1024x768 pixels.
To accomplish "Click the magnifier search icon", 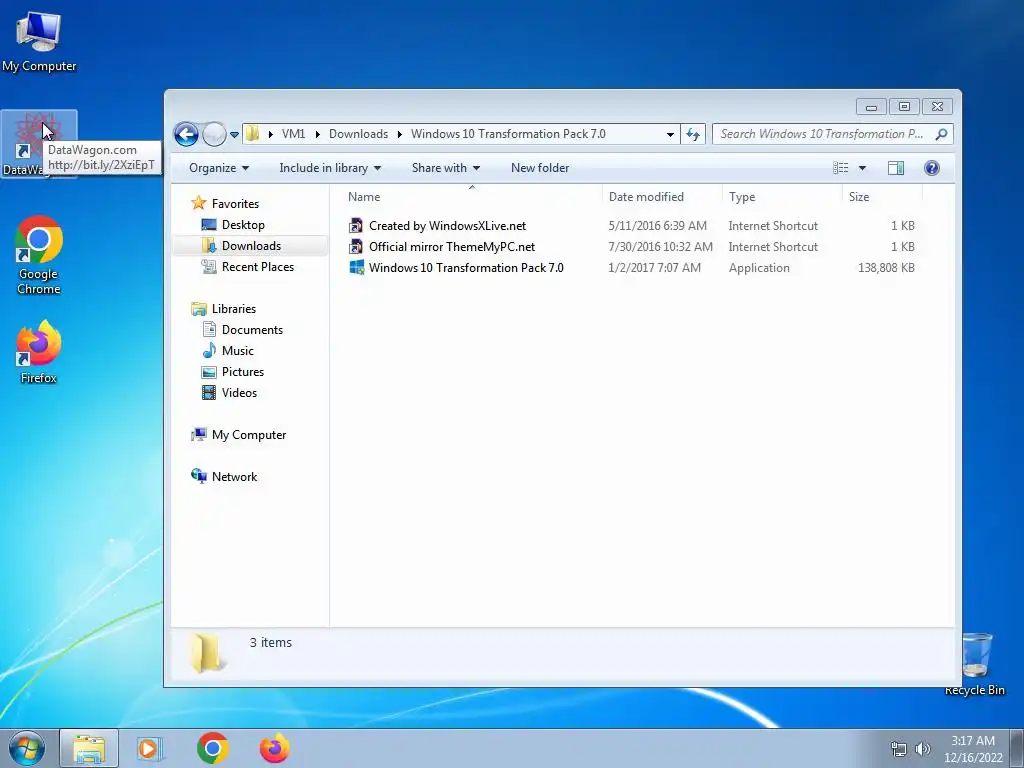I will (941, 134).
